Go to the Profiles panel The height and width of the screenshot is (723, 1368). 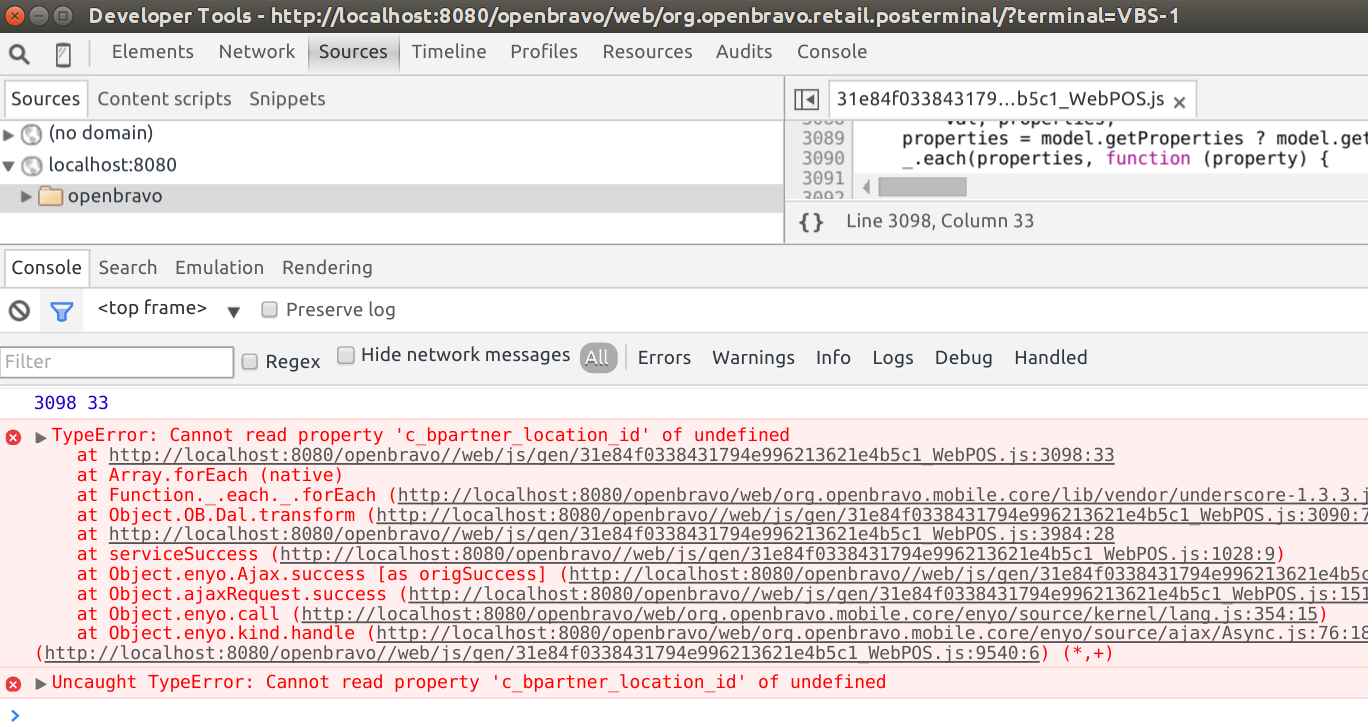pyautogui.click(x=544, y=52)
